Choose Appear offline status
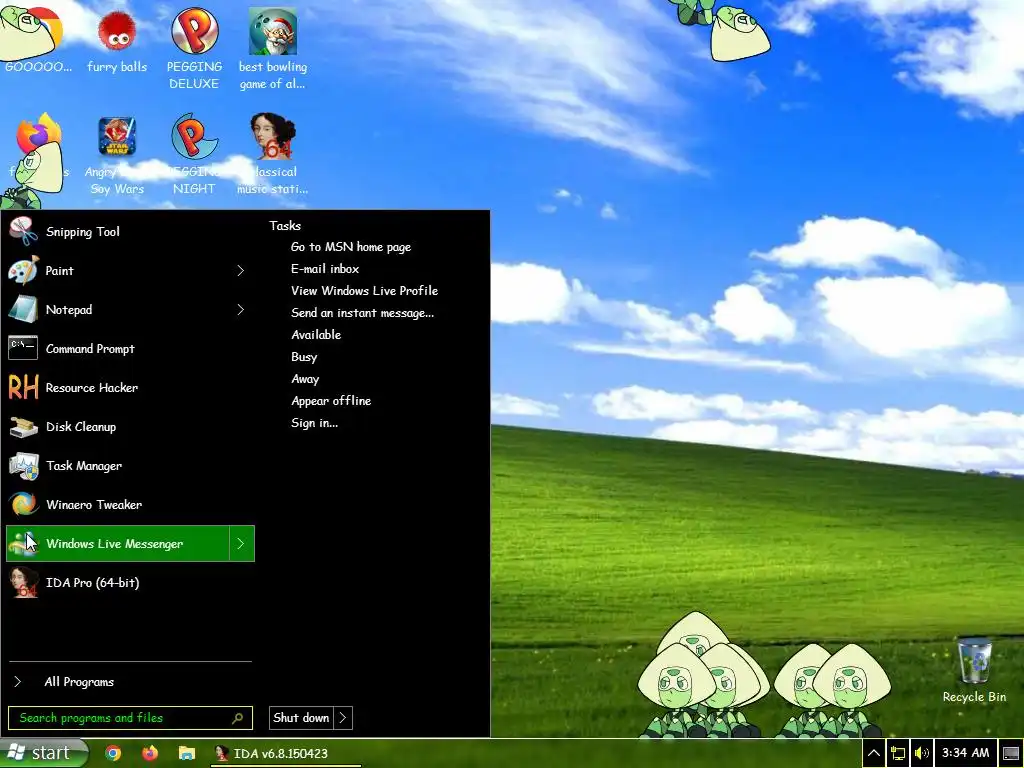This screenshot has width=1024, height=768. 331,401
